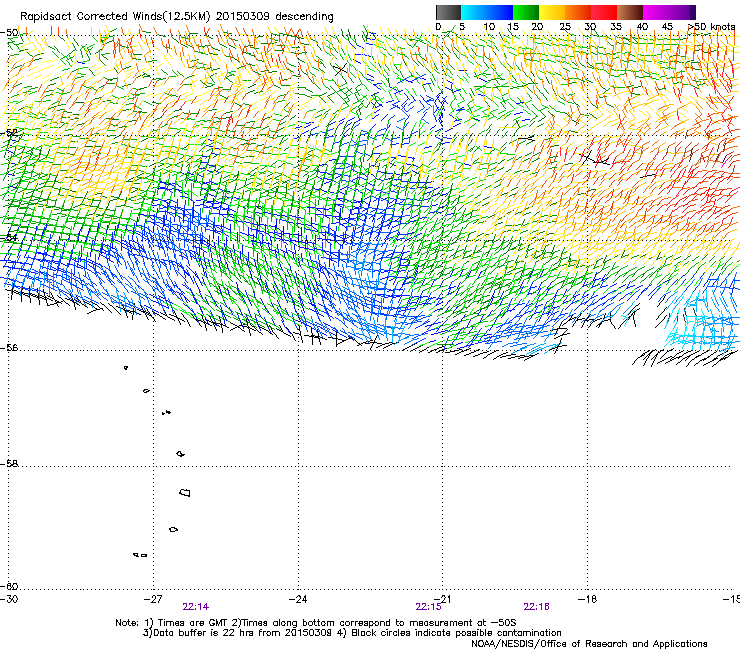The width and height of the screenshot is (740, 650).
Task: Click the date text '20150309 descending'
Action: click(x=275, y=17)
